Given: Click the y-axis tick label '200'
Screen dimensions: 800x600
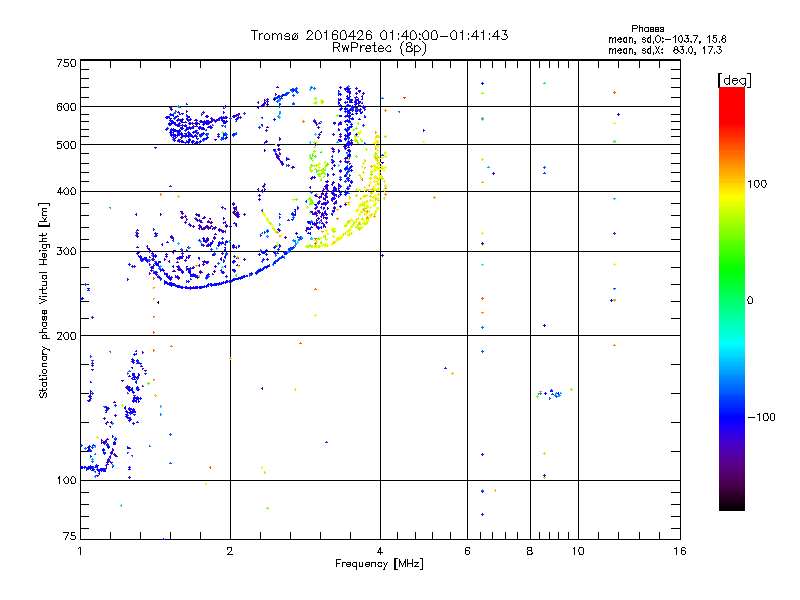Looking at the screenshot, I should pyautogui.click(x=66, y=336).
